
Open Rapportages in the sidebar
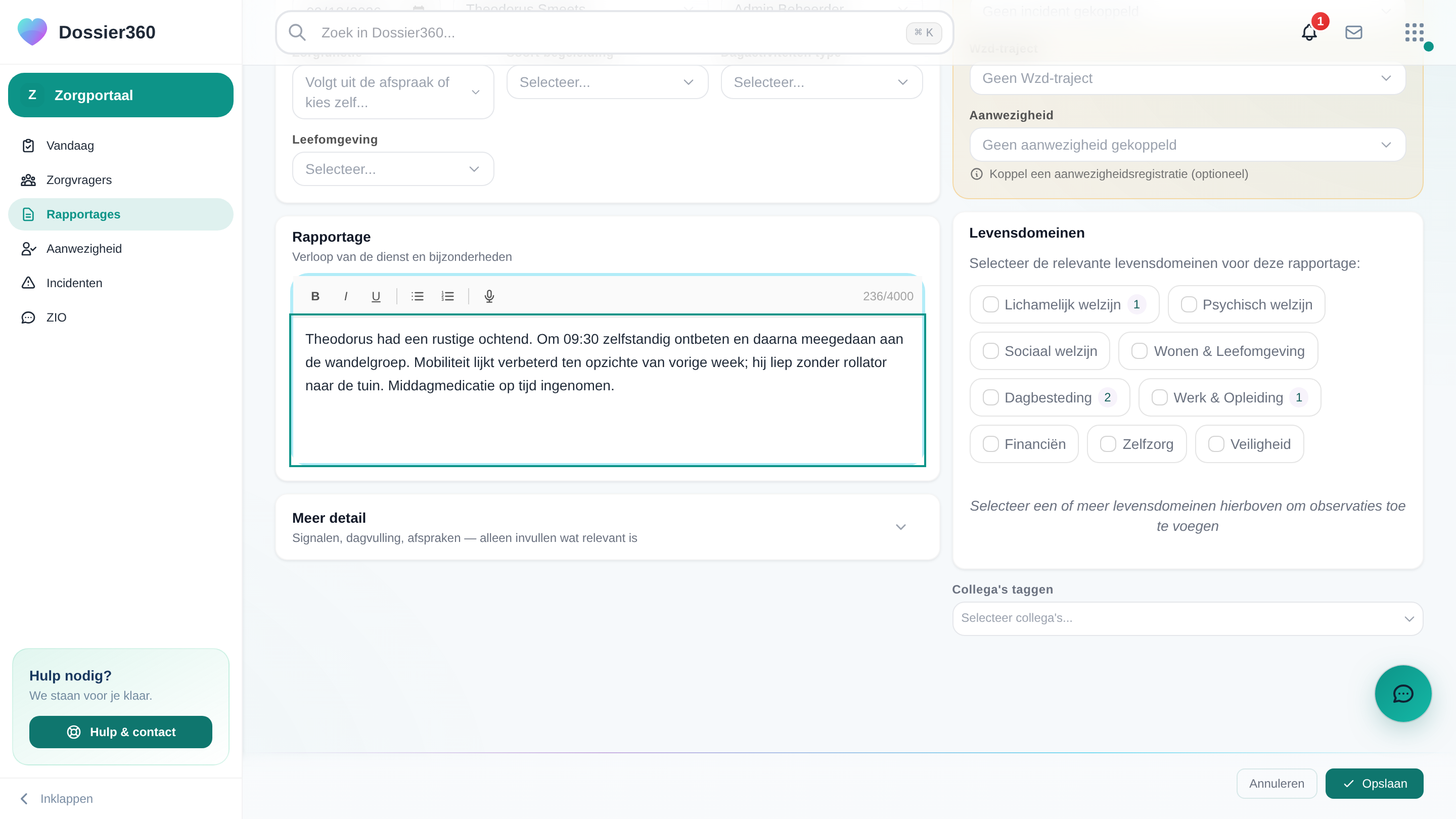pyautogui.click(x=120, y=214)
